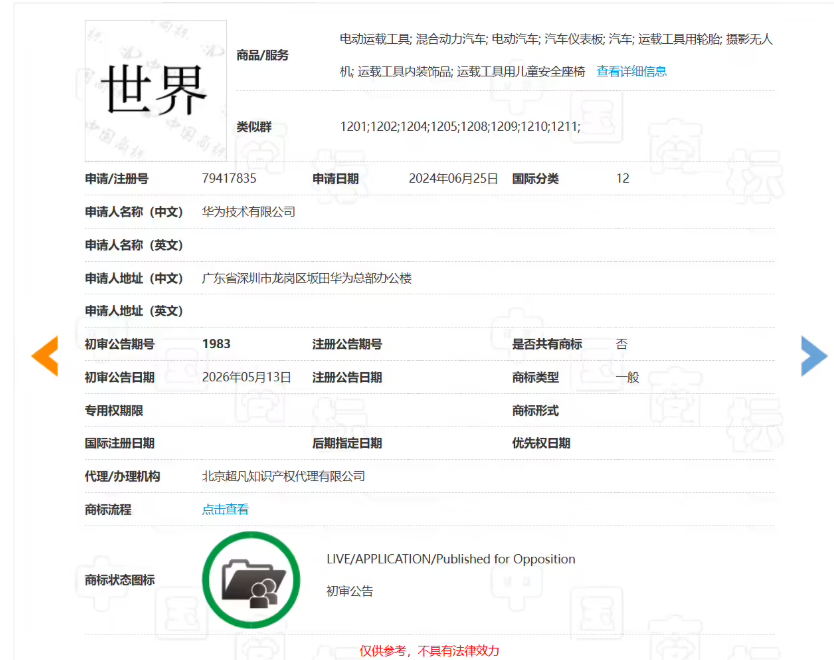This screenshot has width=834, height=660.
Task: Open 查看详细信息 link for goods/services
Action: (x=631, y=71)
